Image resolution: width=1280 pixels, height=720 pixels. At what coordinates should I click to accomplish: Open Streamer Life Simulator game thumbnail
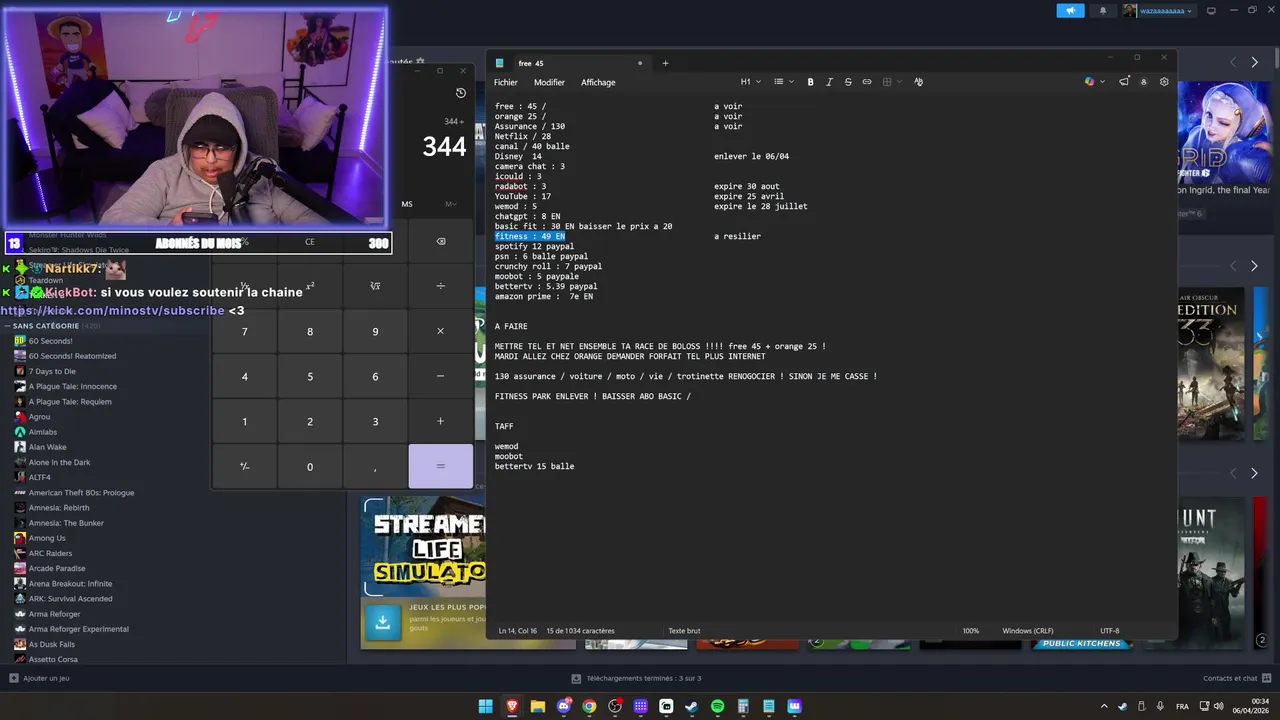click(x=425, y=547)
